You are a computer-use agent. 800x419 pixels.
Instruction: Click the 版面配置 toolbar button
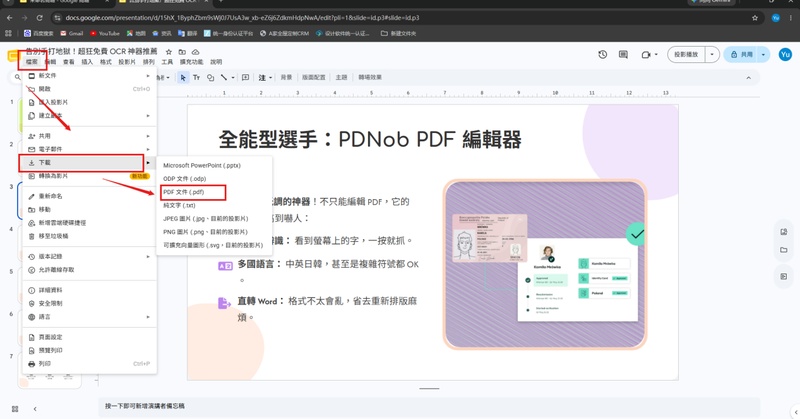click(313, 78)
